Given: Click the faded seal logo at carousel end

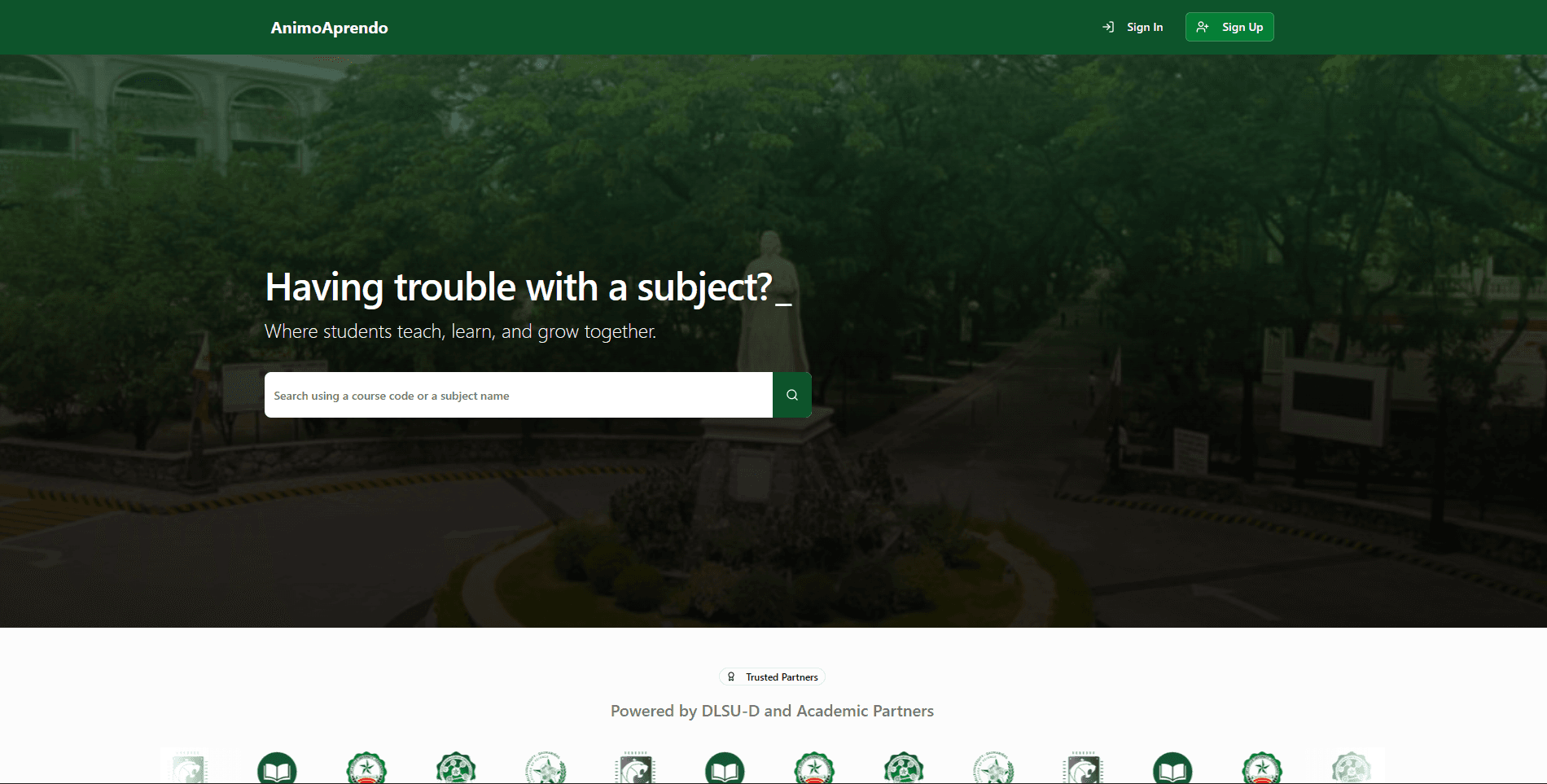Looking at the screenshot, I should [x=1352, y=768].
